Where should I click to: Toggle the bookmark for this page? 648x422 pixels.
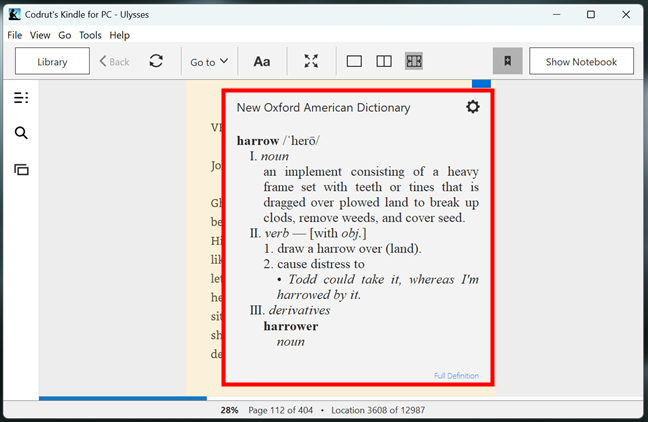click(507, 61)
